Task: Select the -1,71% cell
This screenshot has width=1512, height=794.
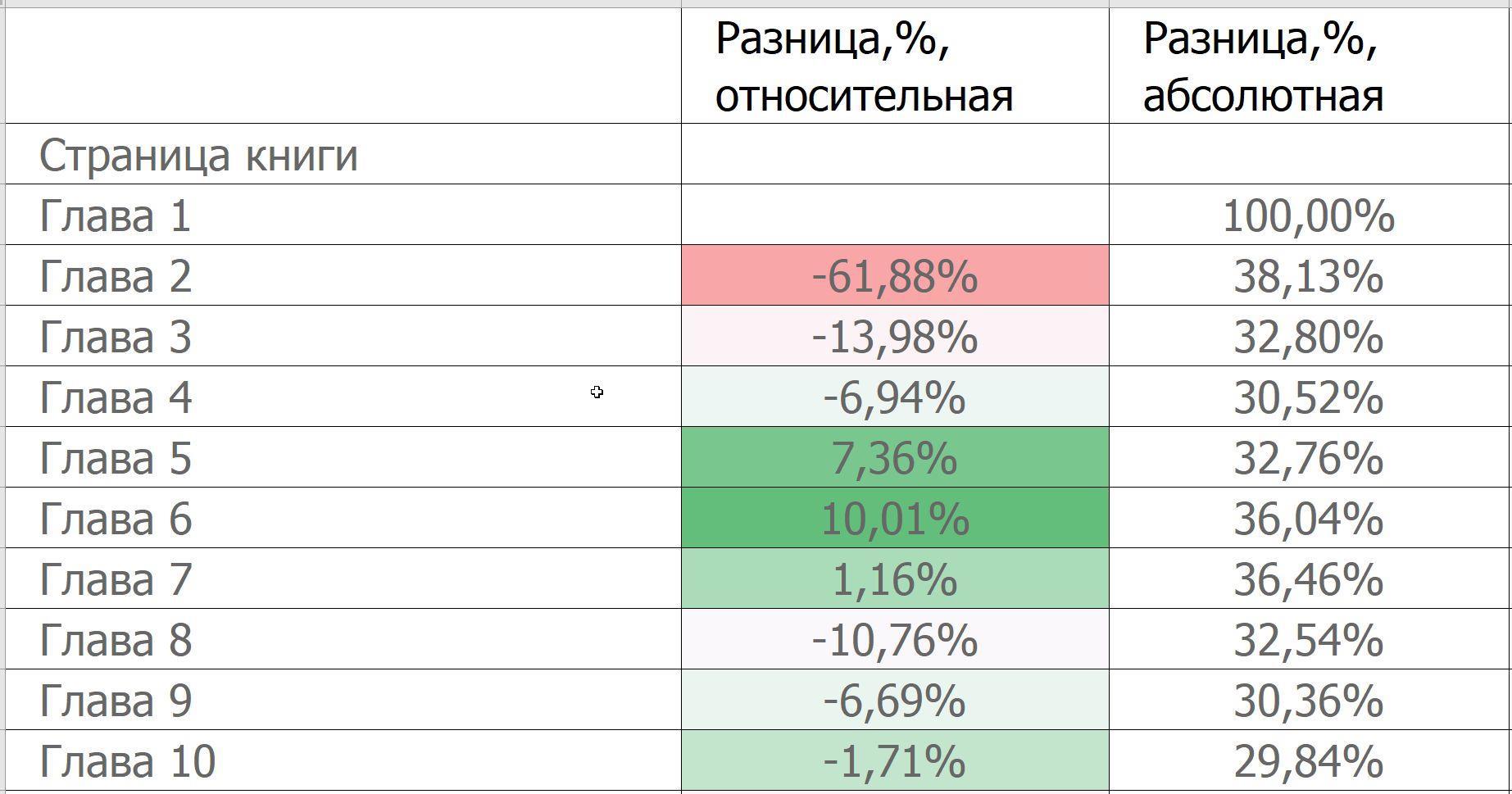Action: click(x=894, y=761)
